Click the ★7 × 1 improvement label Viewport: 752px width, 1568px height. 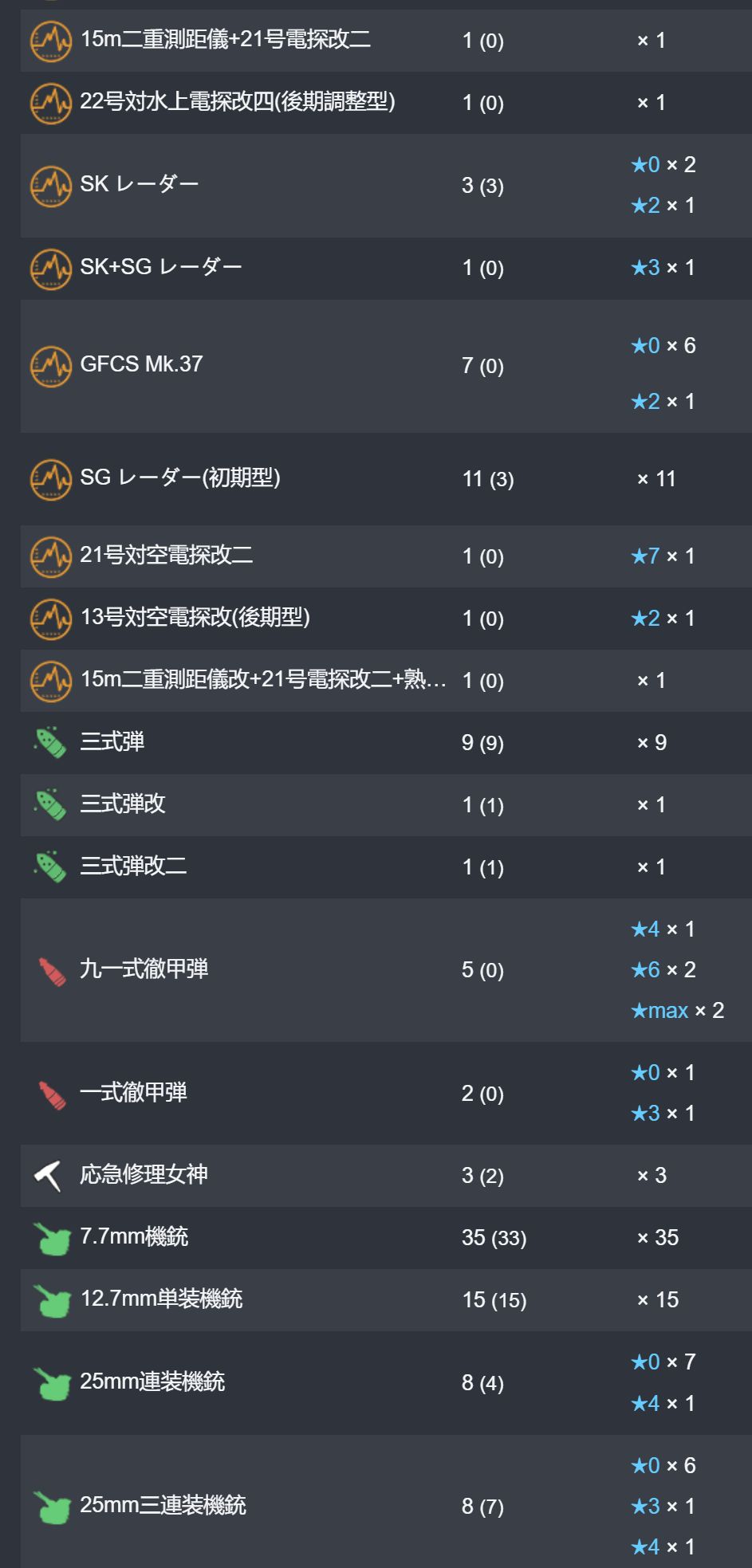tap(663, 556)
